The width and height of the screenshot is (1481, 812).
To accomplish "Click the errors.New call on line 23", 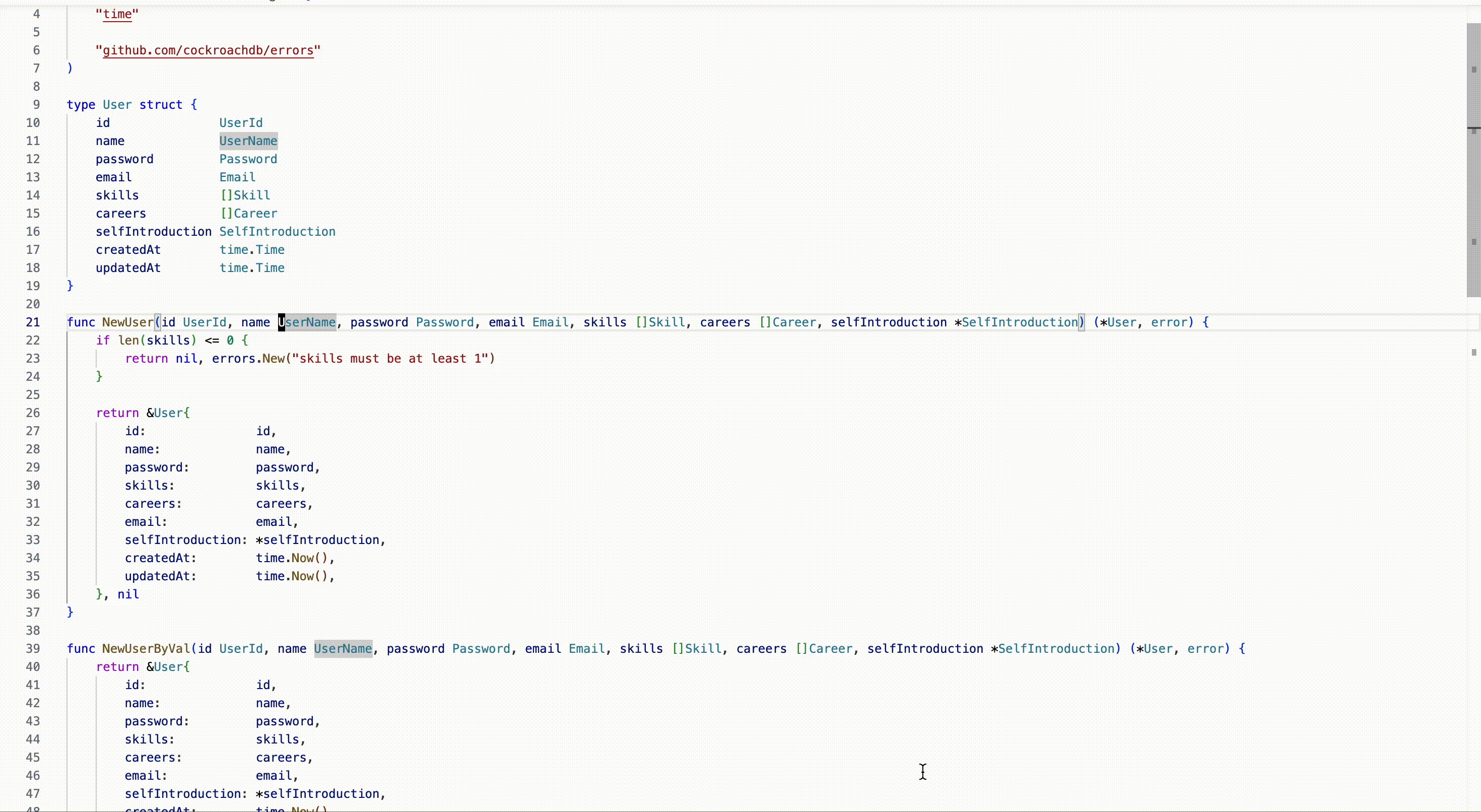I will pos(248,358).
